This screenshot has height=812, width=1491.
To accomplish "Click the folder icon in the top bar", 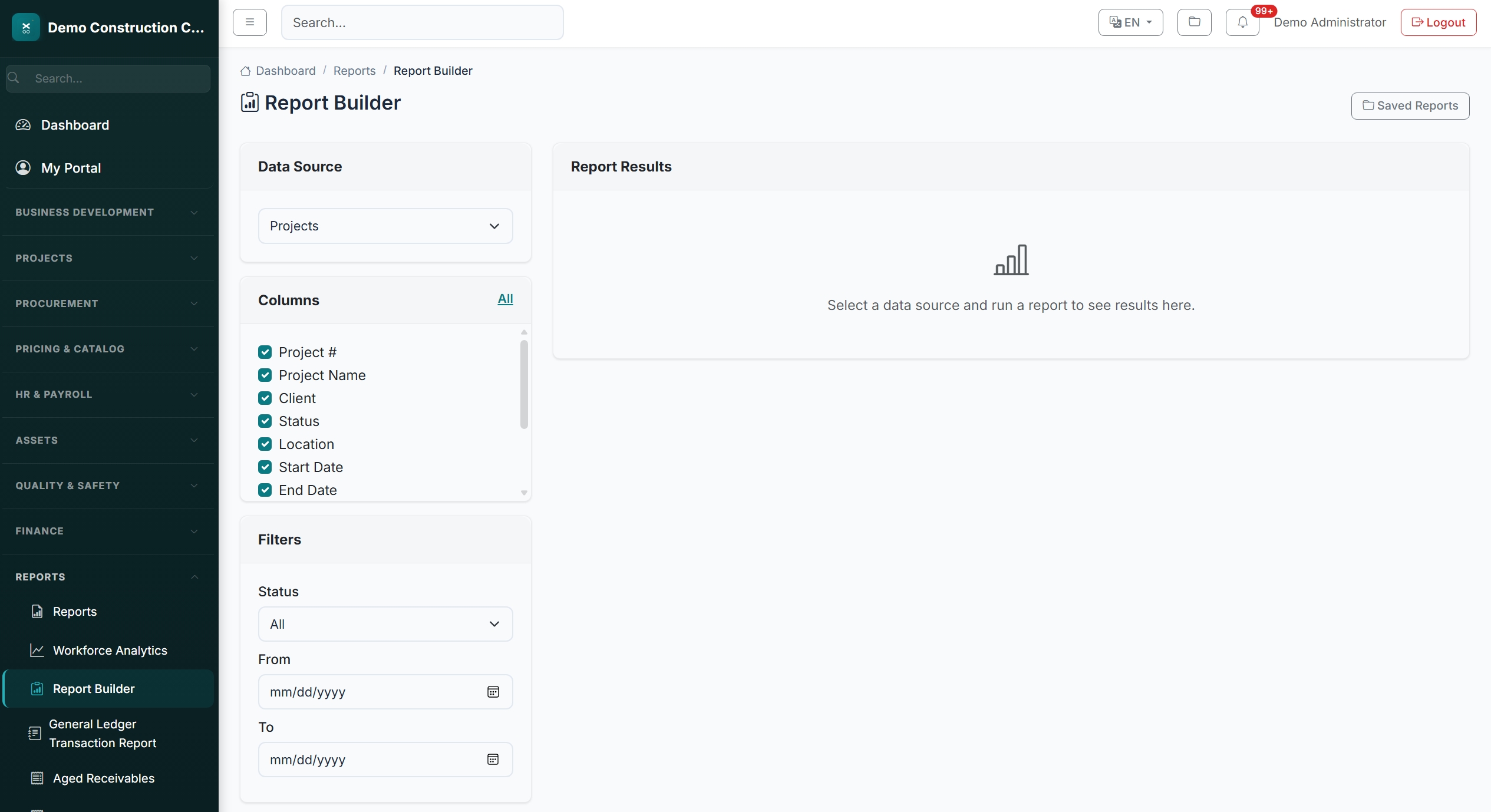I will tap(1194, 22).
